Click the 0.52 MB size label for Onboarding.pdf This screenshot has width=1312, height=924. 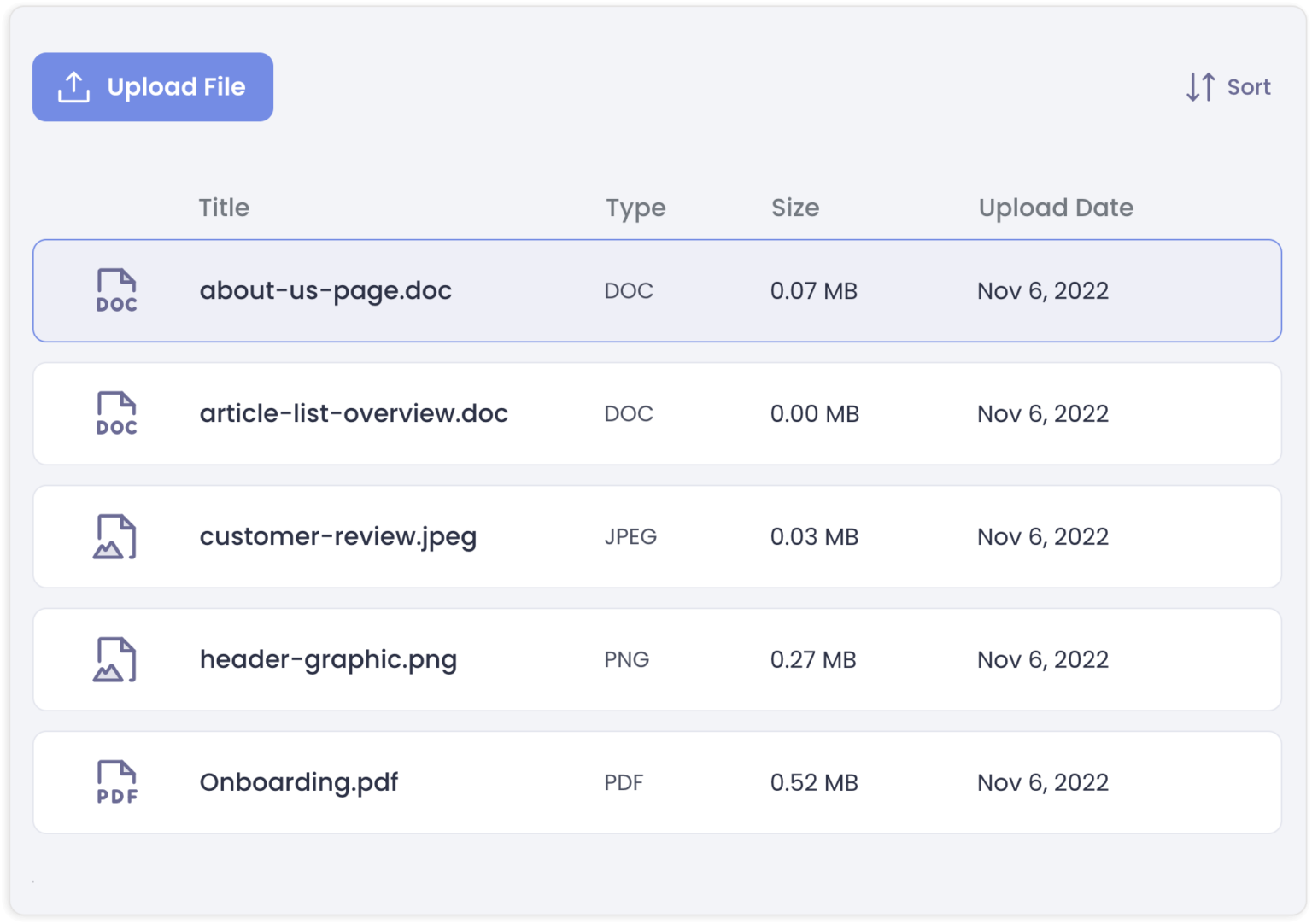pos(814,782)
